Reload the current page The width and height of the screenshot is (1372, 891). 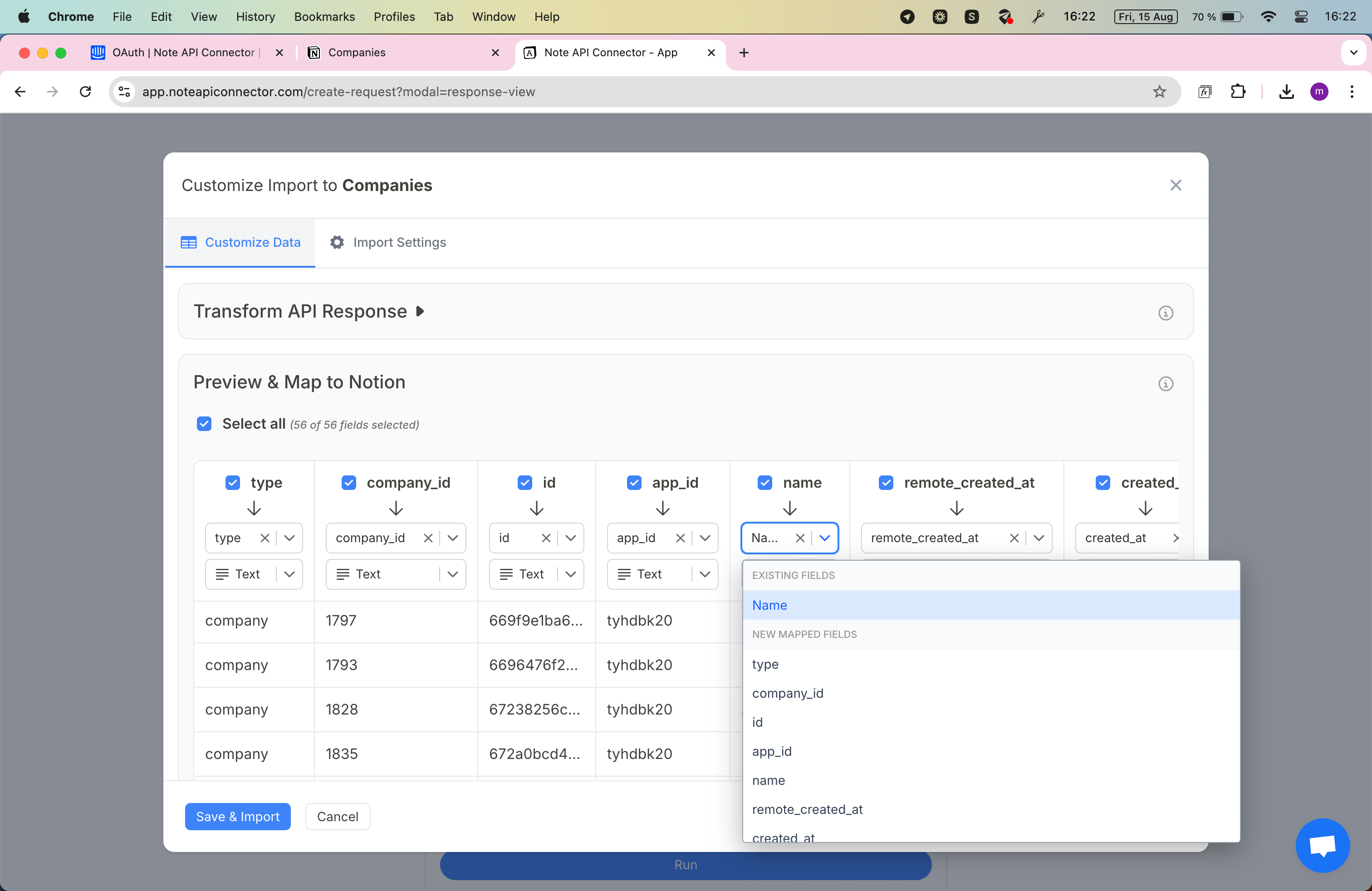click(85, 92)
